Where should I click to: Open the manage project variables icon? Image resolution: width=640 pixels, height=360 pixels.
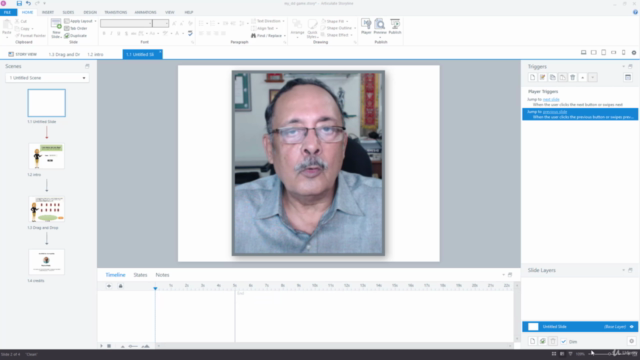[628, 77]
